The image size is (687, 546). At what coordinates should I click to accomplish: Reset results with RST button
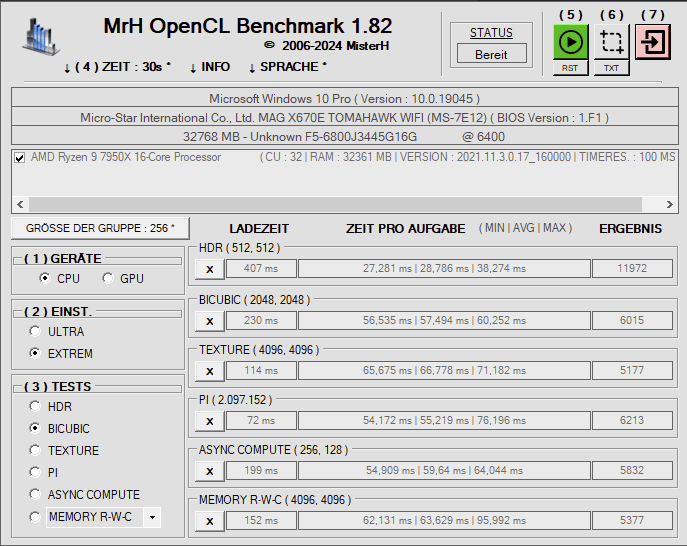(x=570, y=68)
